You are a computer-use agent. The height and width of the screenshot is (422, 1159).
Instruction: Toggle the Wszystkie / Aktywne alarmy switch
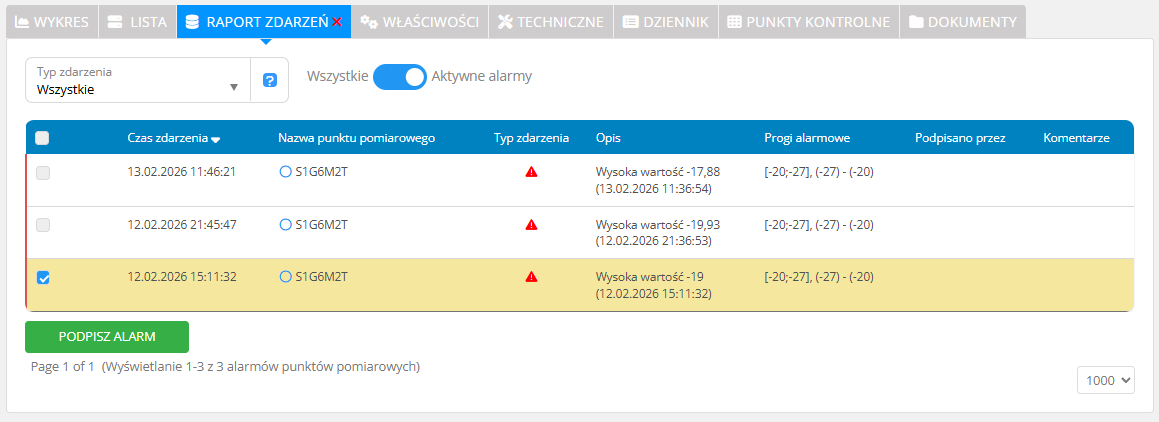[400, 77]
